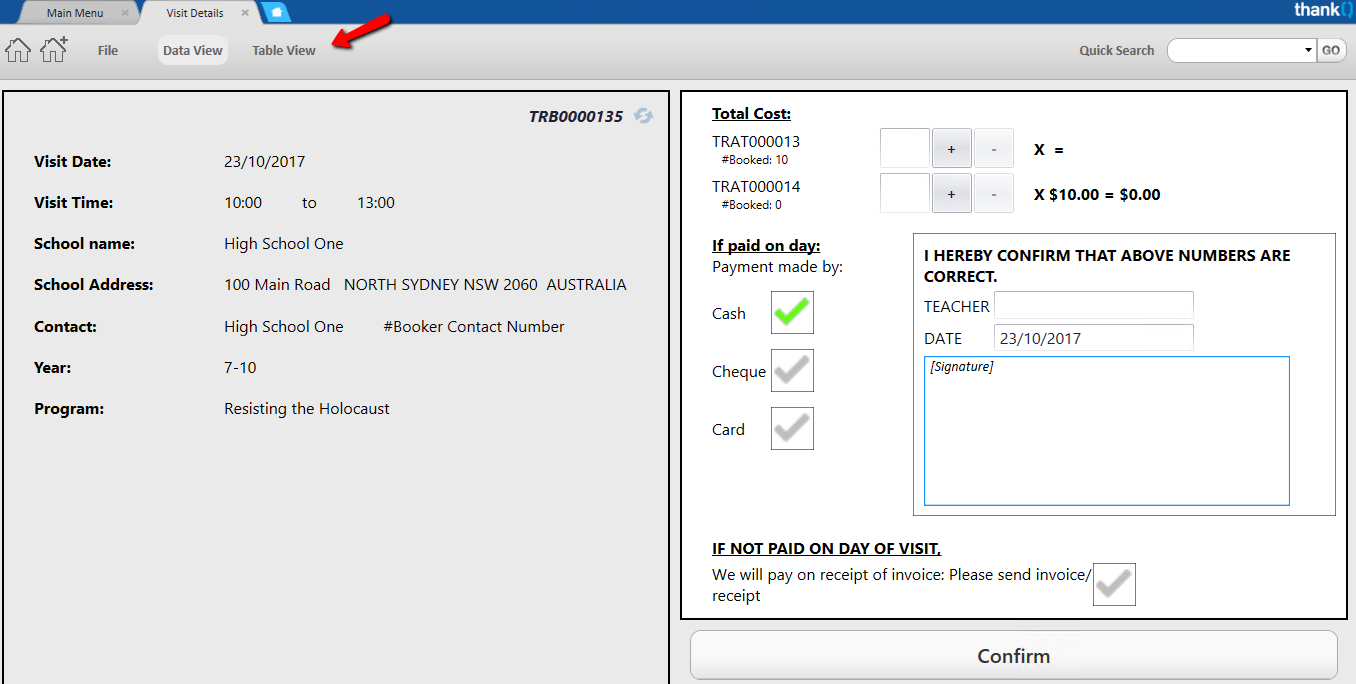Switch to Table View
Viewport: 1356px width, 684px height.
284,50
